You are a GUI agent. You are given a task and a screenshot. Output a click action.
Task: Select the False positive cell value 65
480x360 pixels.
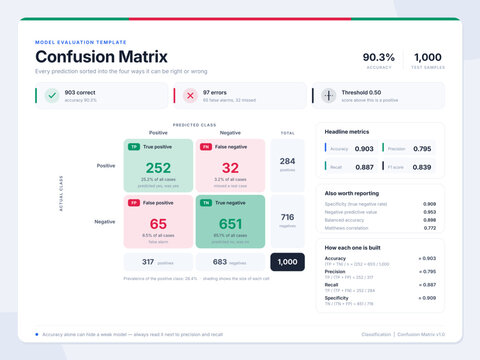tap(158, 224)
